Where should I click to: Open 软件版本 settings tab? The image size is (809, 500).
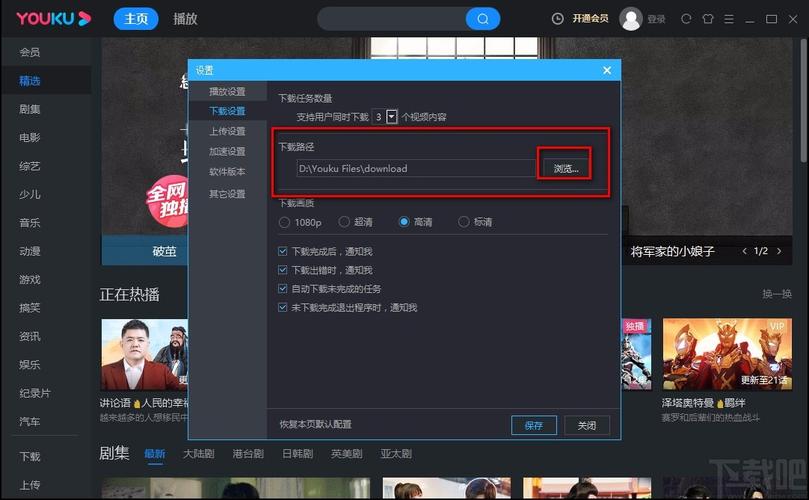(228, 171)
